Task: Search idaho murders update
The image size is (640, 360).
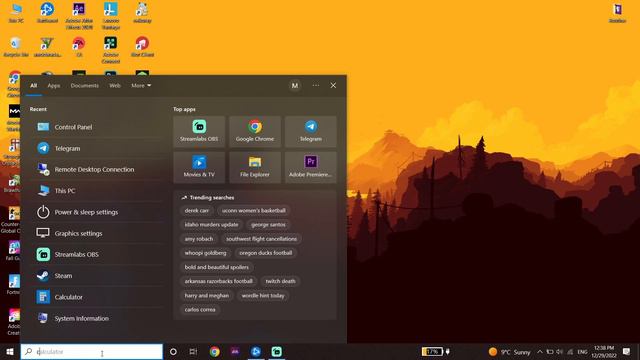Action: (211, 224)
